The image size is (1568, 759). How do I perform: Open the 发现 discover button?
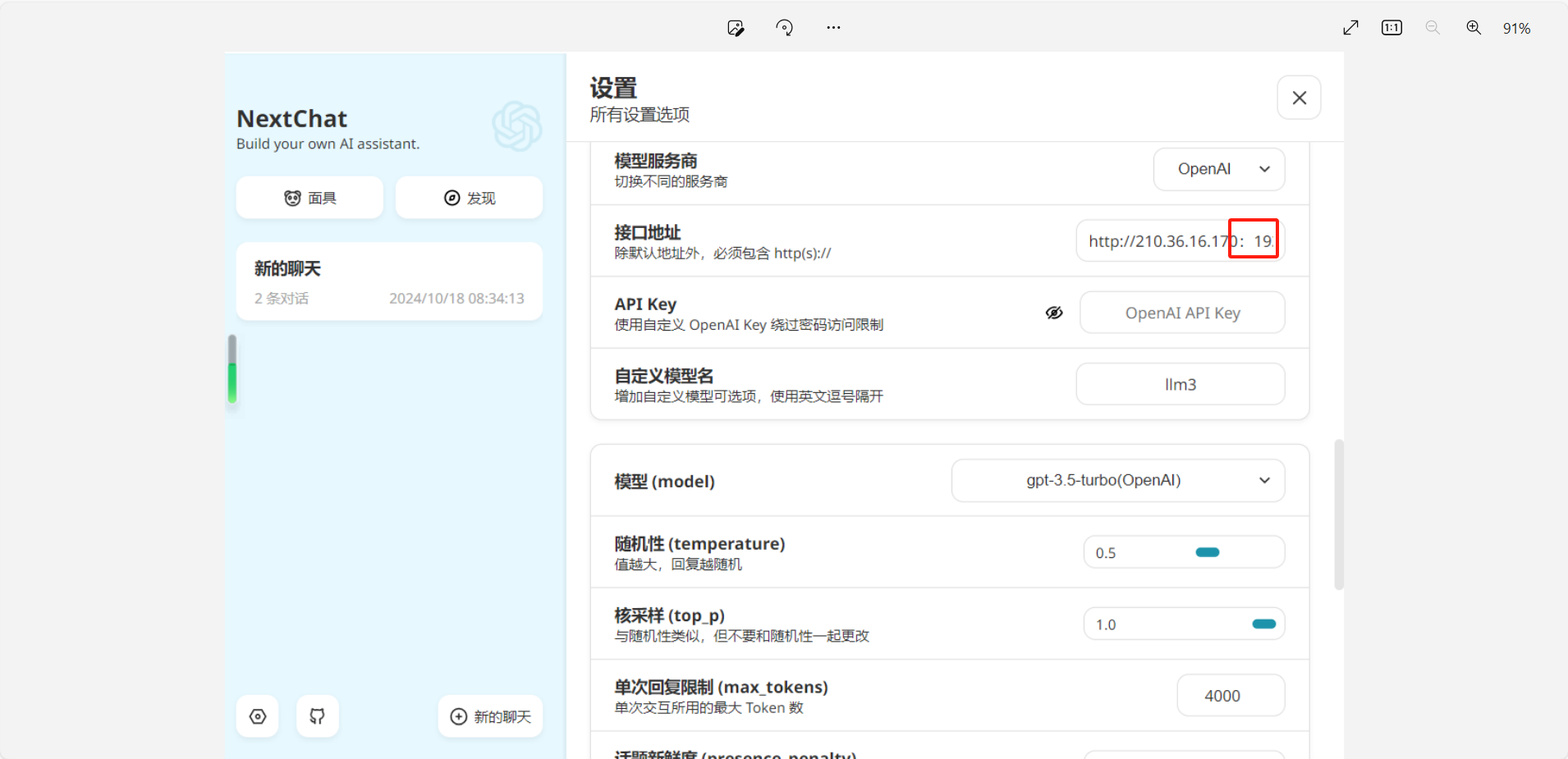(x=469, y=198)
